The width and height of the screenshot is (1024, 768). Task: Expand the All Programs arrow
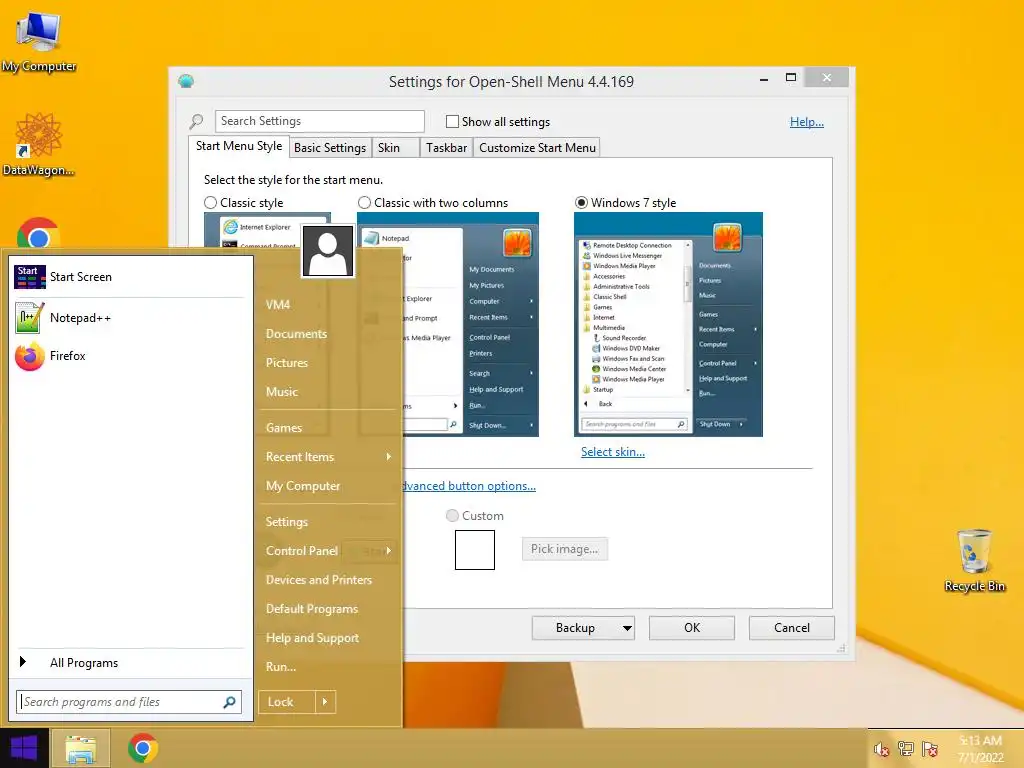click(23, 662)
